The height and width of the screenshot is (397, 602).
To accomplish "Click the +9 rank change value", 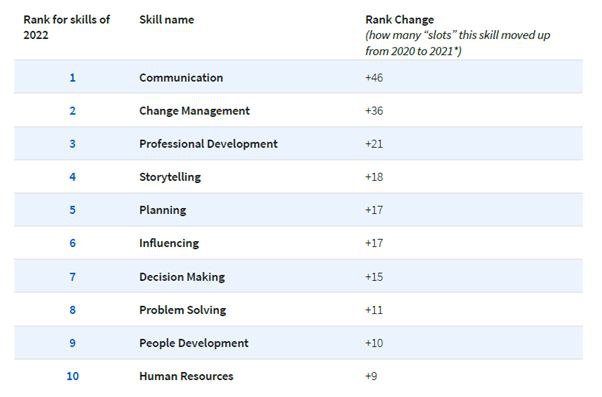I will pyautogui.click(x=371, y=376).
